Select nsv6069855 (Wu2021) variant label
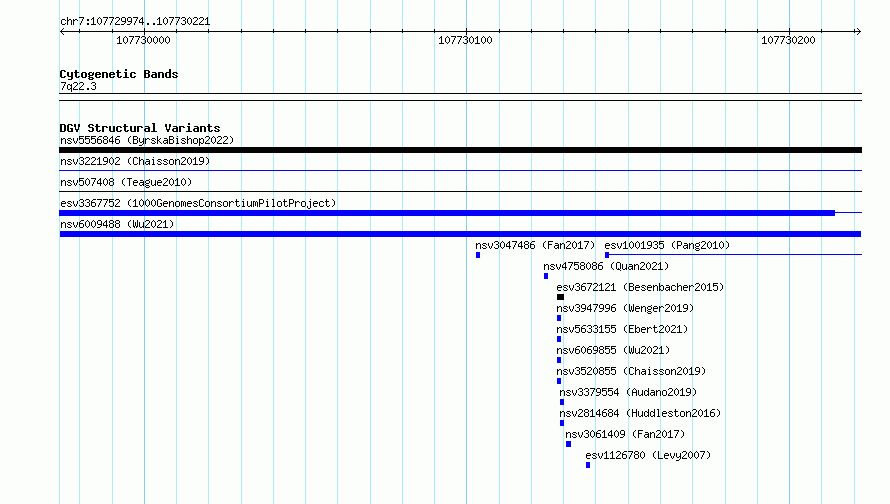Screen dimensions: 890x504 tap(613, 350)
